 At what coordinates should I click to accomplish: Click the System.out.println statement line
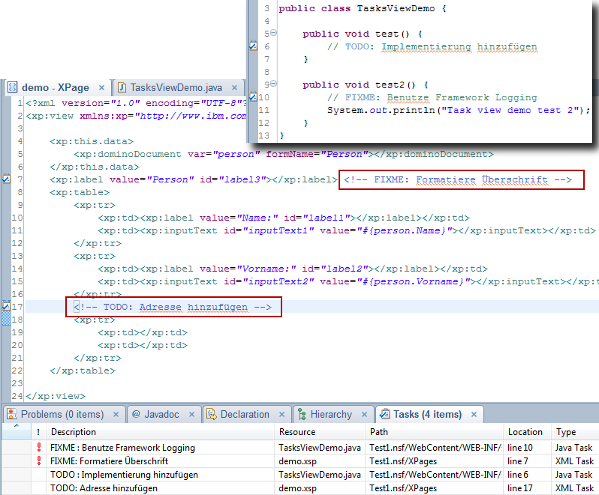click(x=458, y=110)
